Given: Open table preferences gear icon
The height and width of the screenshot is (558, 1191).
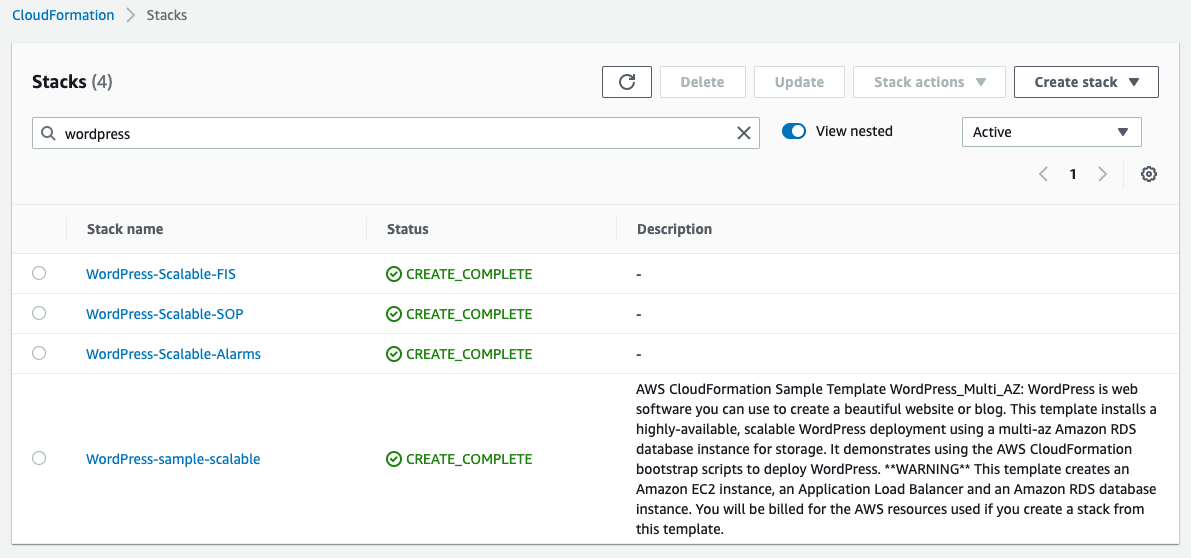Looking at the screenshot, I should [x=1148, y=175].
